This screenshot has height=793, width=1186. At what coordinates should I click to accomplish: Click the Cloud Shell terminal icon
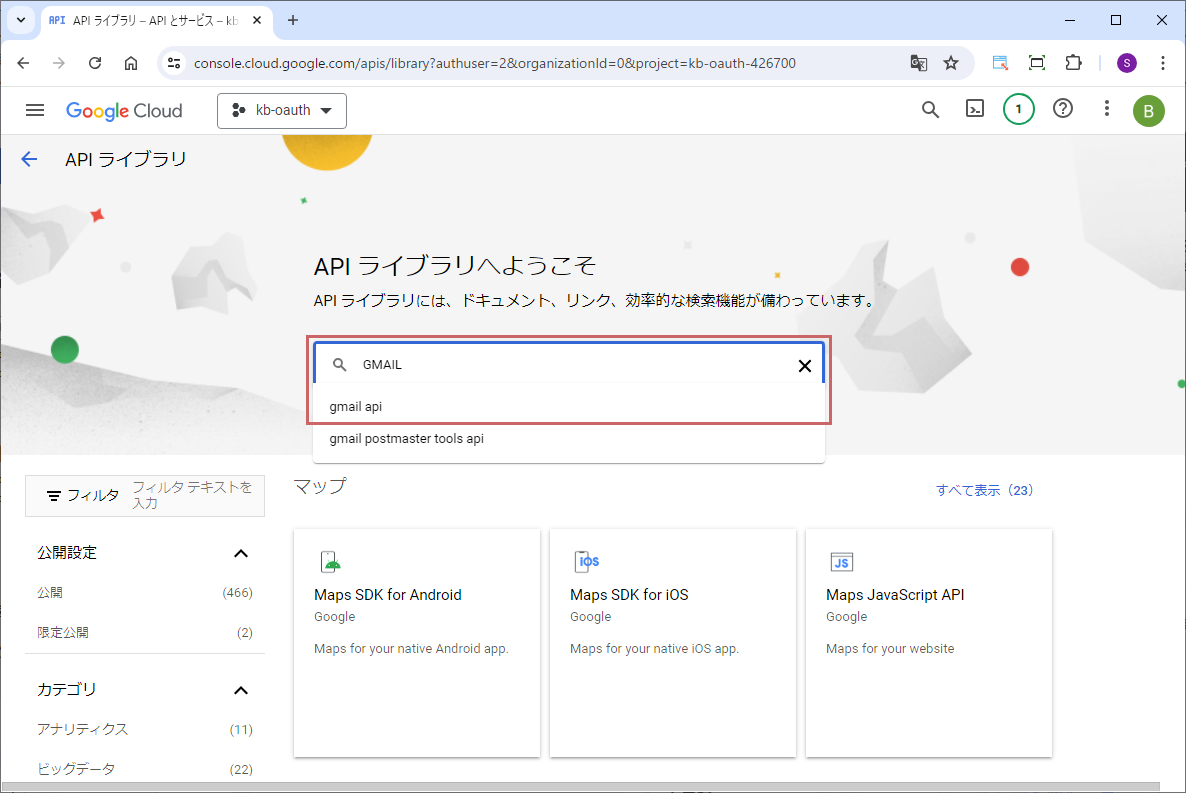click(x=974, y=110)
